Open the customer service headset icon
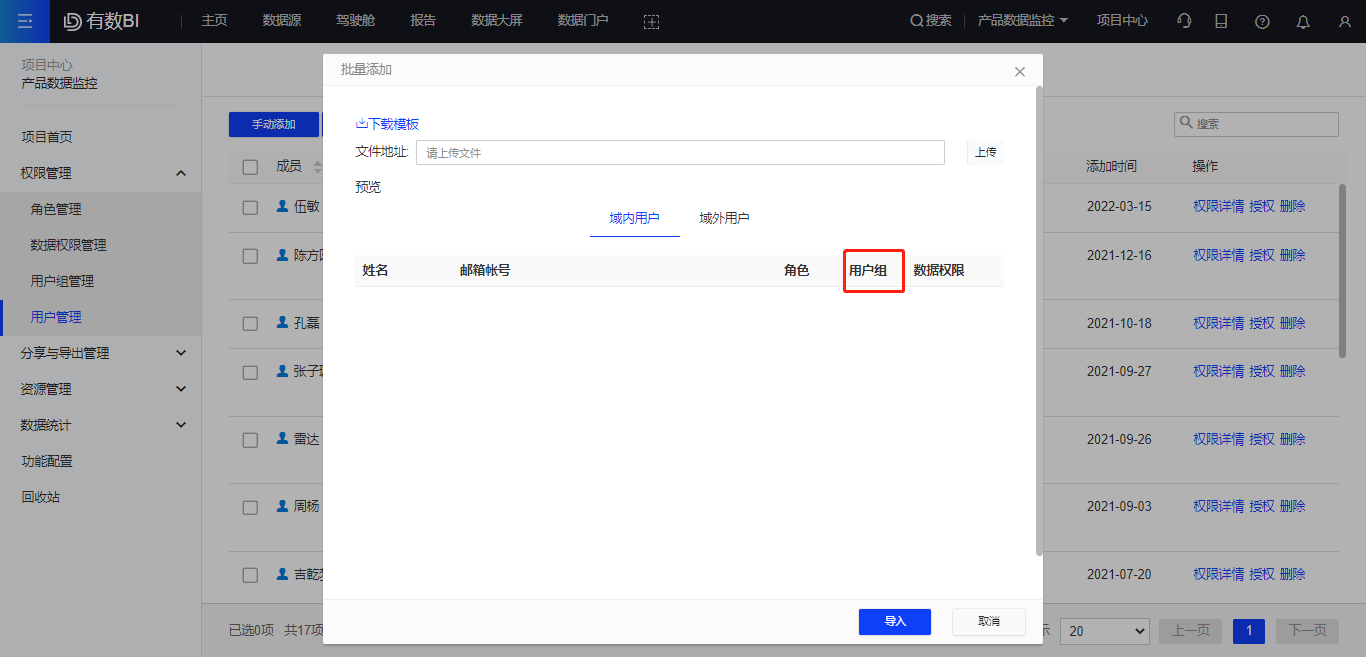This screenshot has height=657, width=1366. [x=1183, y=21]
